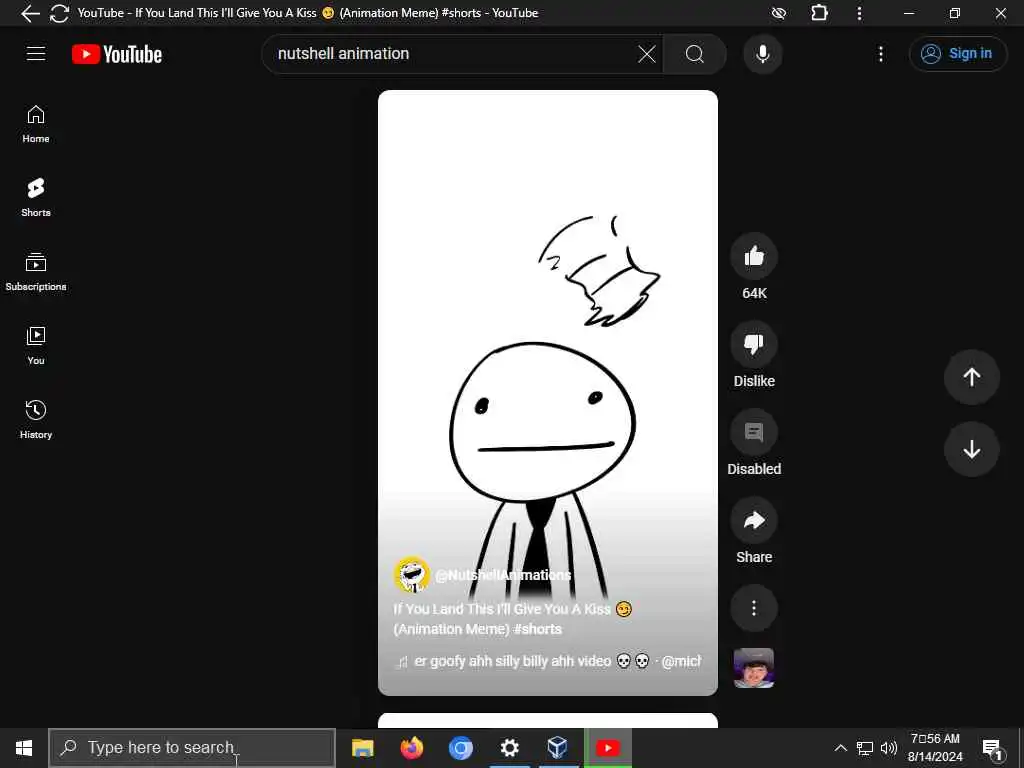Open the sound source thumbnail

click(754, 667)
